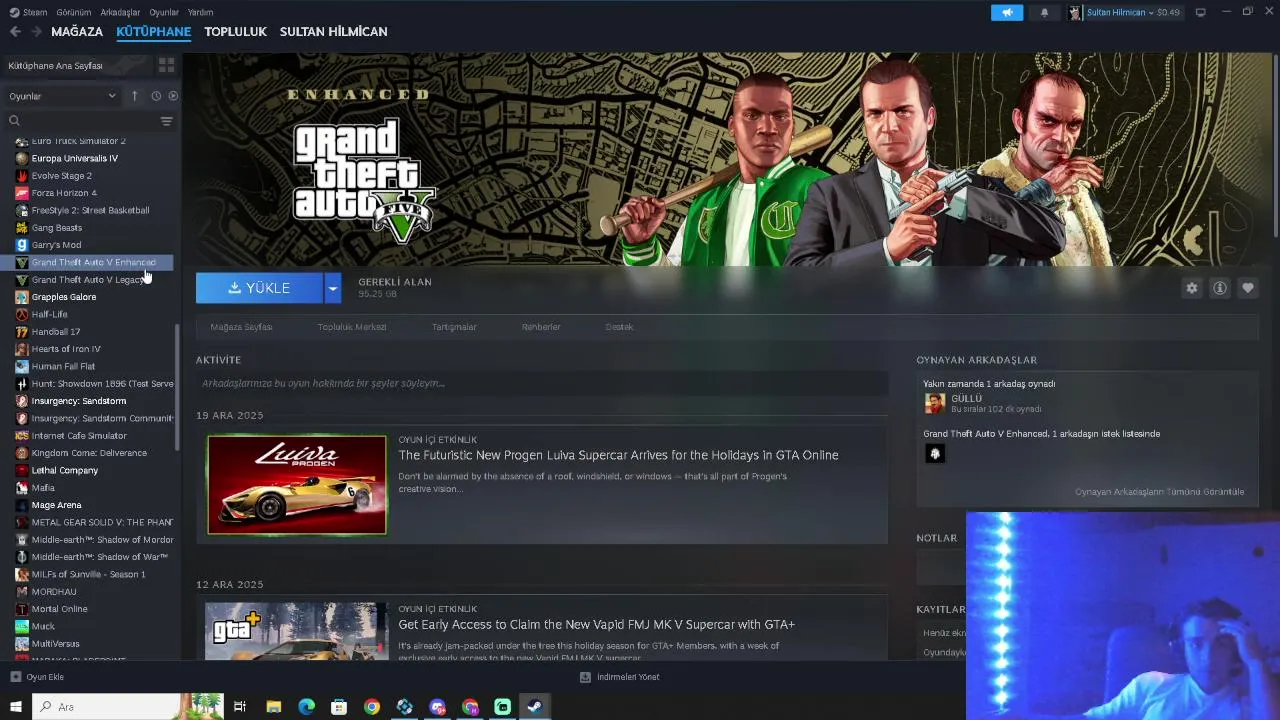The height and width of the screenshot is (720, 1280).
Task: Open GTA+ Vapid FMJ news thumbnail
Action: click(x=297, y=631)
